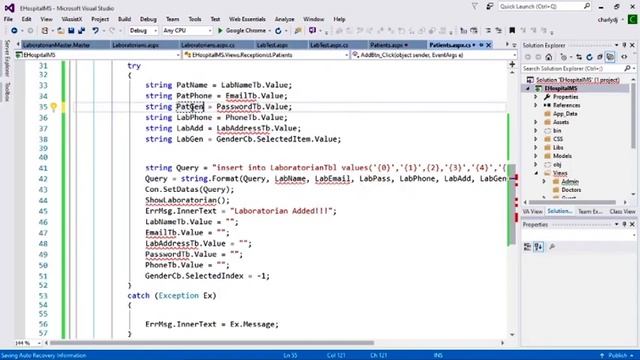Open the Build menu
The image size is (640, 360).
pyautogui.click(x=124, y=19)
